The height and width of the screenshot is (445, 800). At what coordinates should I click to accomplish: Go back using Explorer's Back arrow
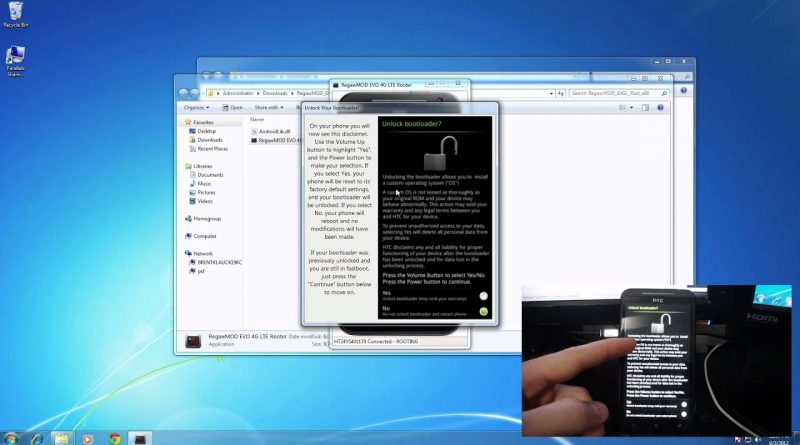[183, 93]
